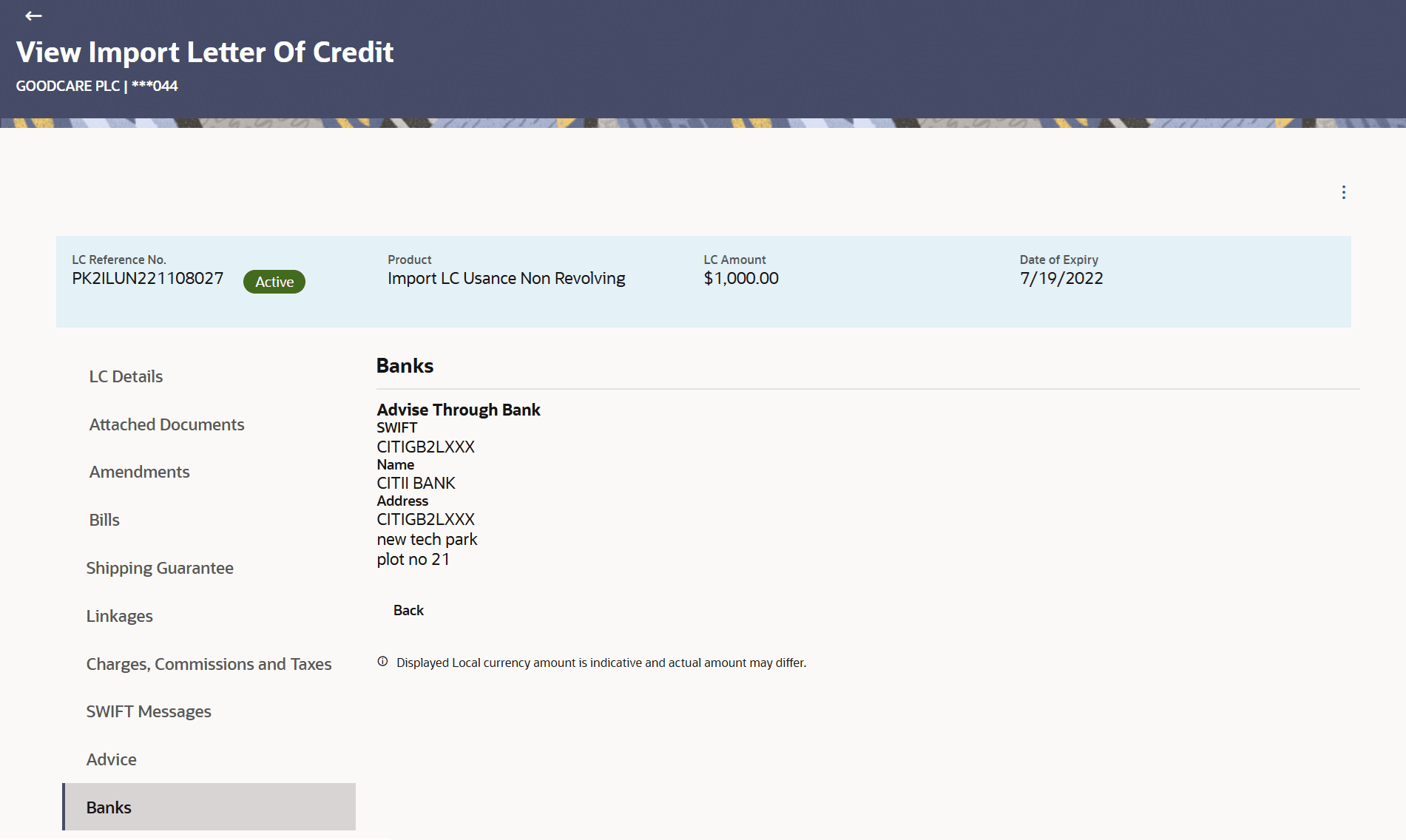Open the Shipping Guarantee section
The image size is (1406, 840).
click(160, 568)
